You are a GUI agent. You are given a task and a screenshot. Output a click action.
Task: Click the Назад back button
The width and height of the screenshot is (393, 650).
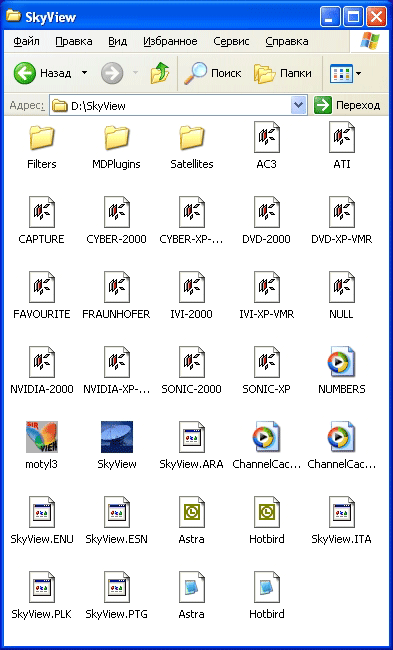(x=43, y=73)
